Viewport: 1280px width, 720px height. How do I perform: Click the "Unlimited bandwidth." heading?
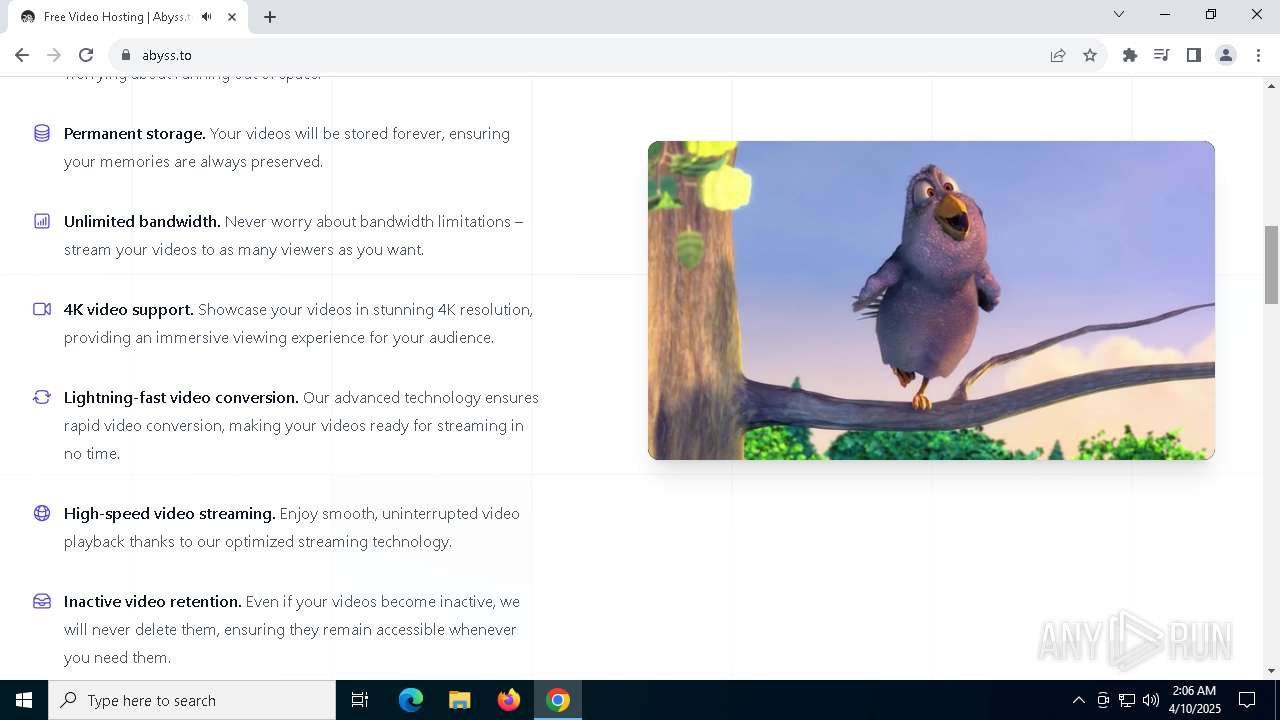(x=142, y=221)
